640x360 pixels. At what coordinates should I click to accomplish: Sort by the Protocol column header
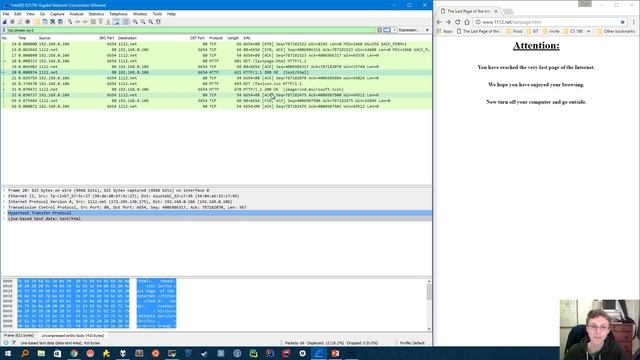pyautogui.click(x=216, y=38)
